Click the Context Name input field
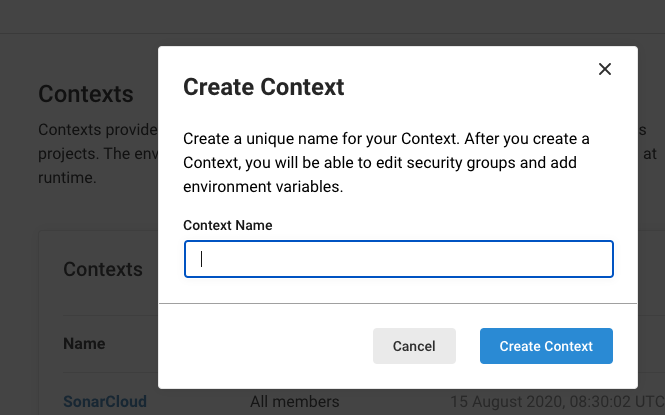Screen dimensions: 665x415 pyautogui.click(x=398, y=259)
